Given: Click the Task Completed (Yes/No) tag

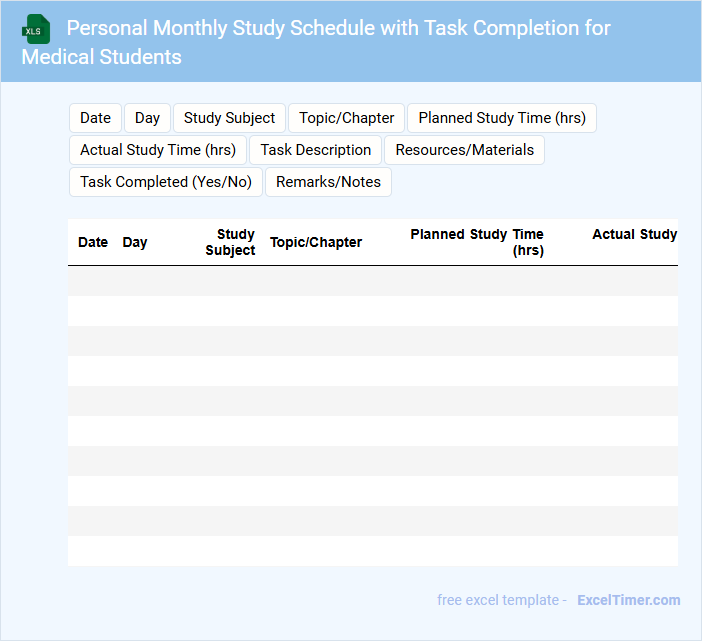Looking at the screenshot, I should [166, 182].
